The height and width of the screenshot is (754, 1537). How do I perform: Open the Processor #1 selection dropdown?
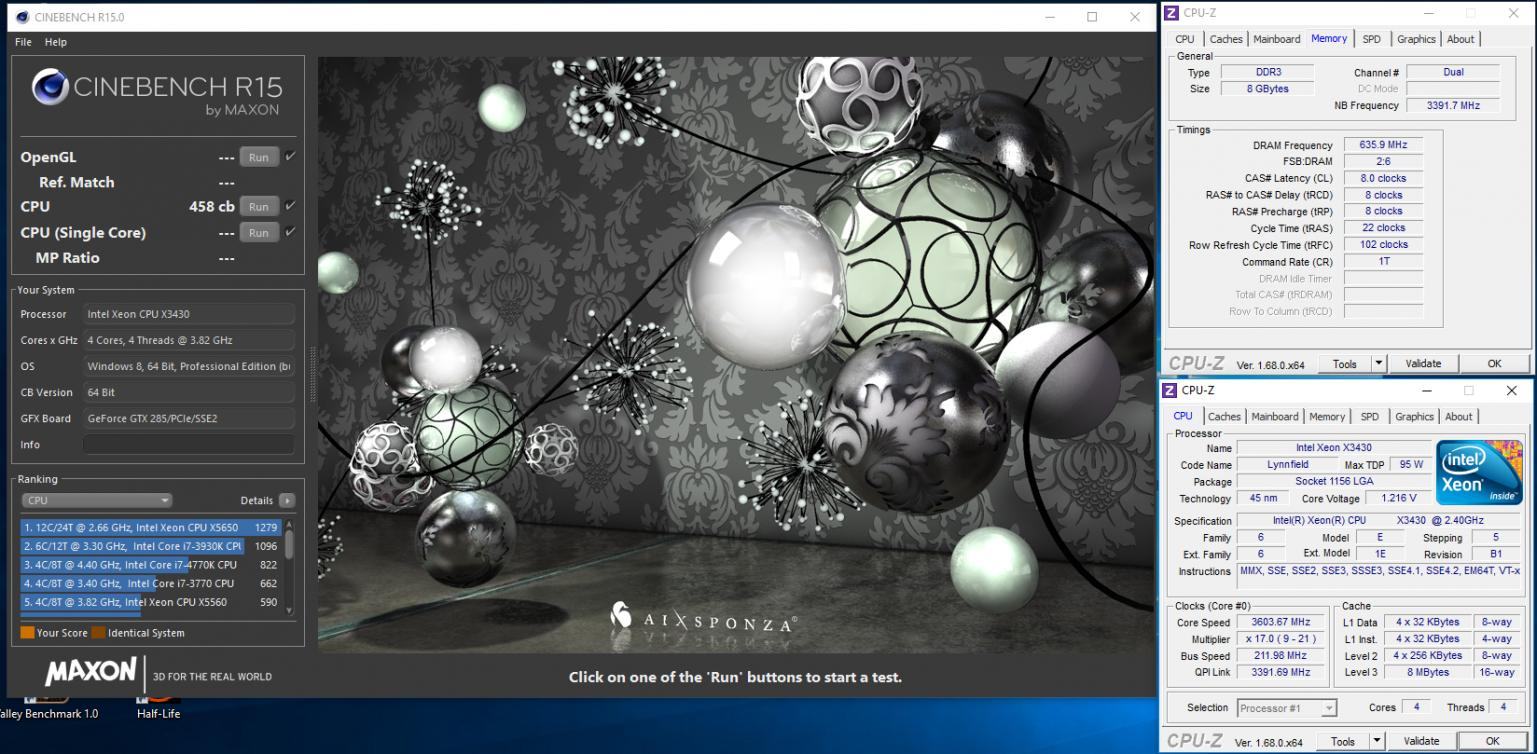tap(1287, 708)
